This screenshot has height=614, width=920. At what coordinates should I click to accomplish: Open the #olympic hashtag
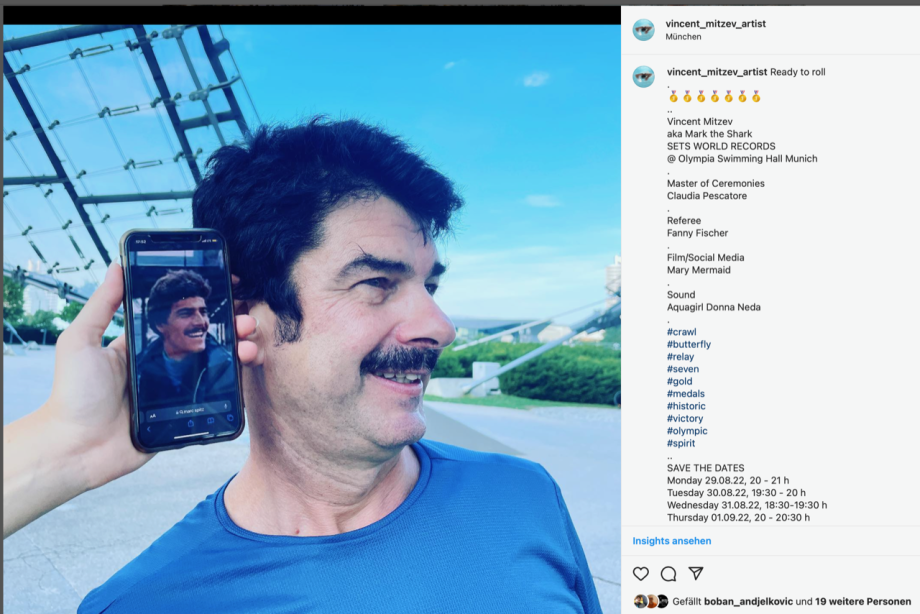tap(687, 430)
